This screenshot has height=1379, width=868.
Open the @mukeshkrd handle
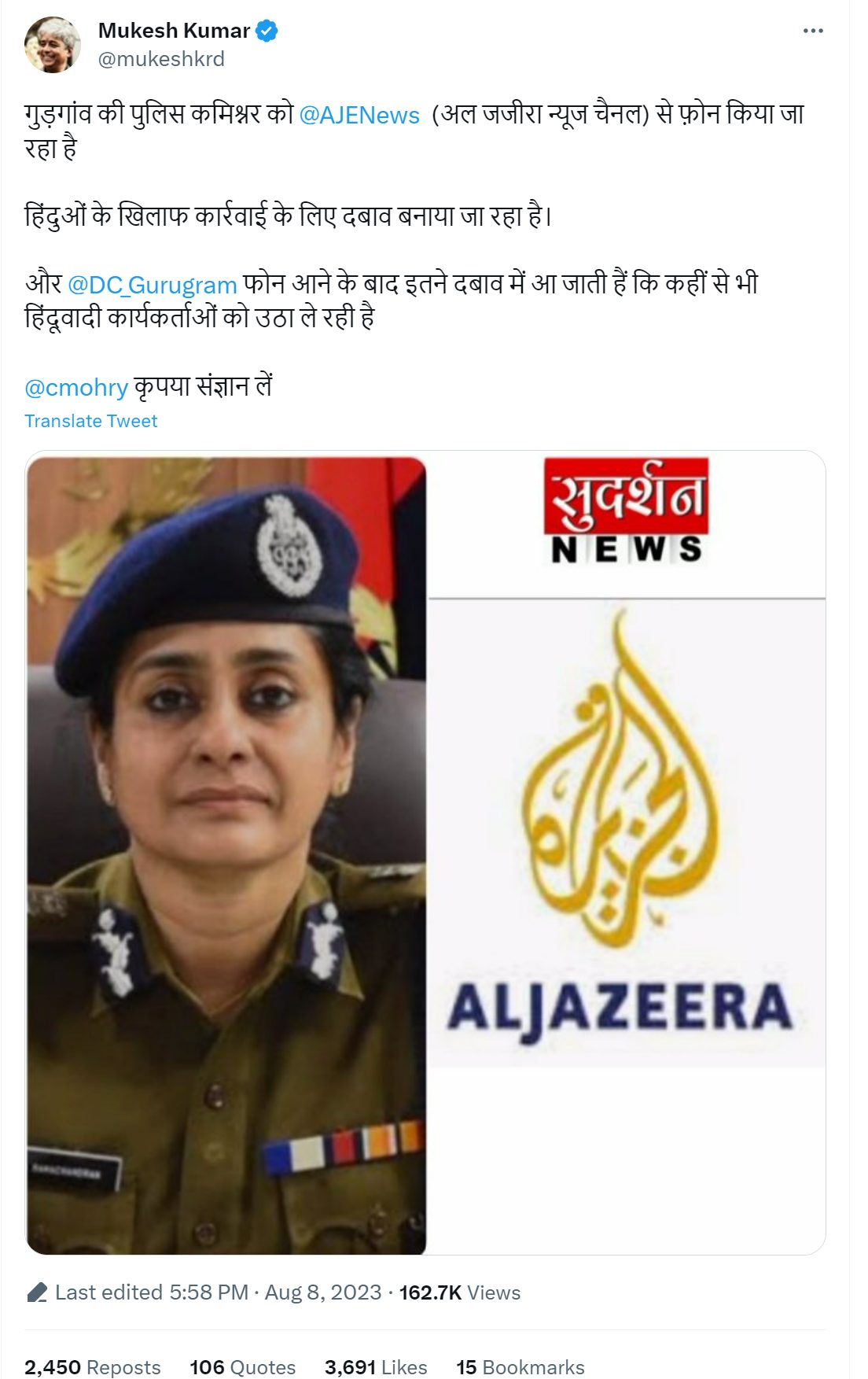click(x=161, y=59)
